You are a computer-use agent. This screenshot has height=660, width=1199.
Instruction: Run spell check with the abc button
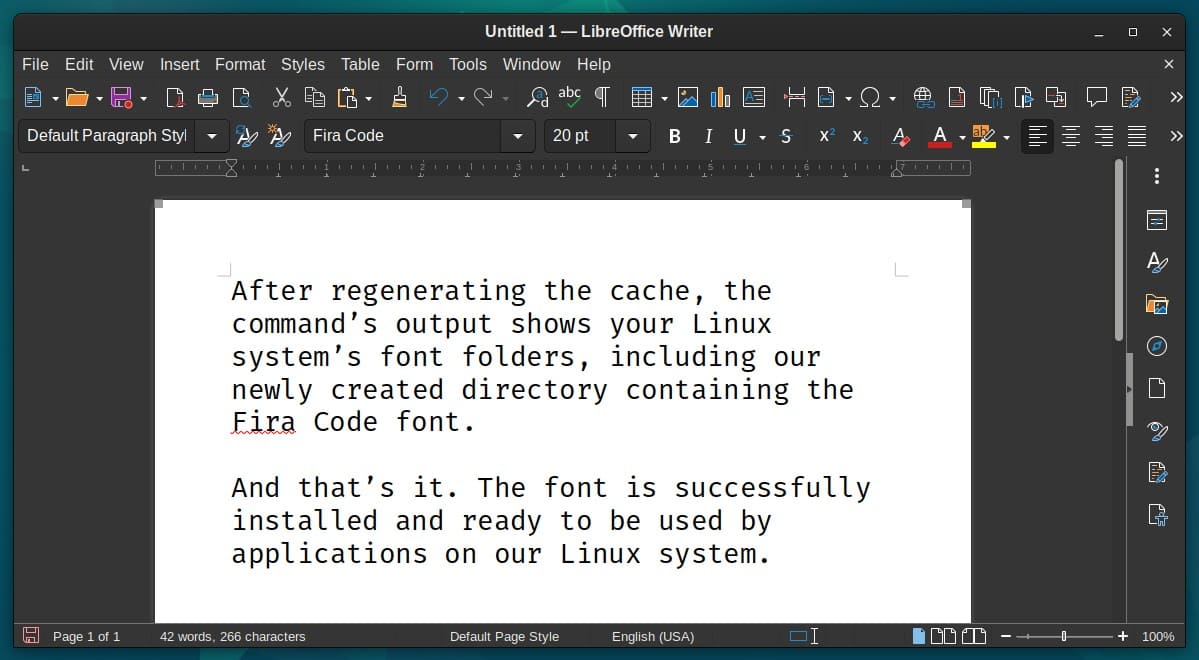569,97
